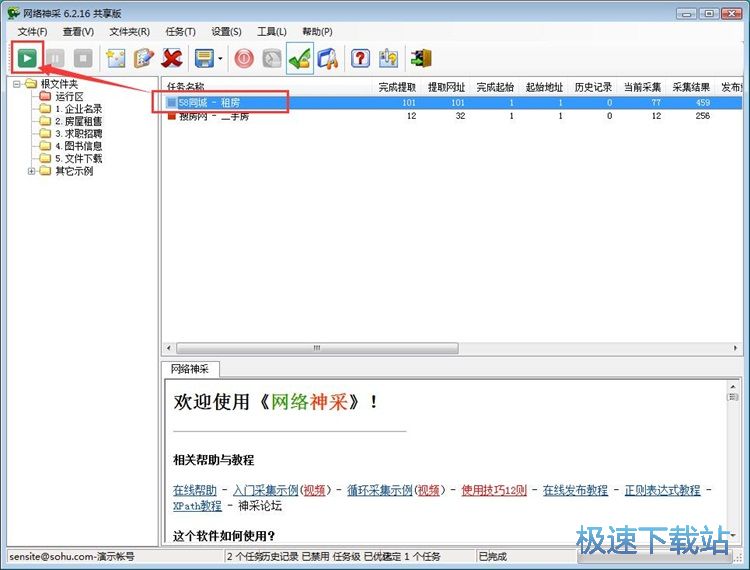Open the dropdown arrow beside the save icon
Viewport: 750px width, 570px height.
pos(221,59)
